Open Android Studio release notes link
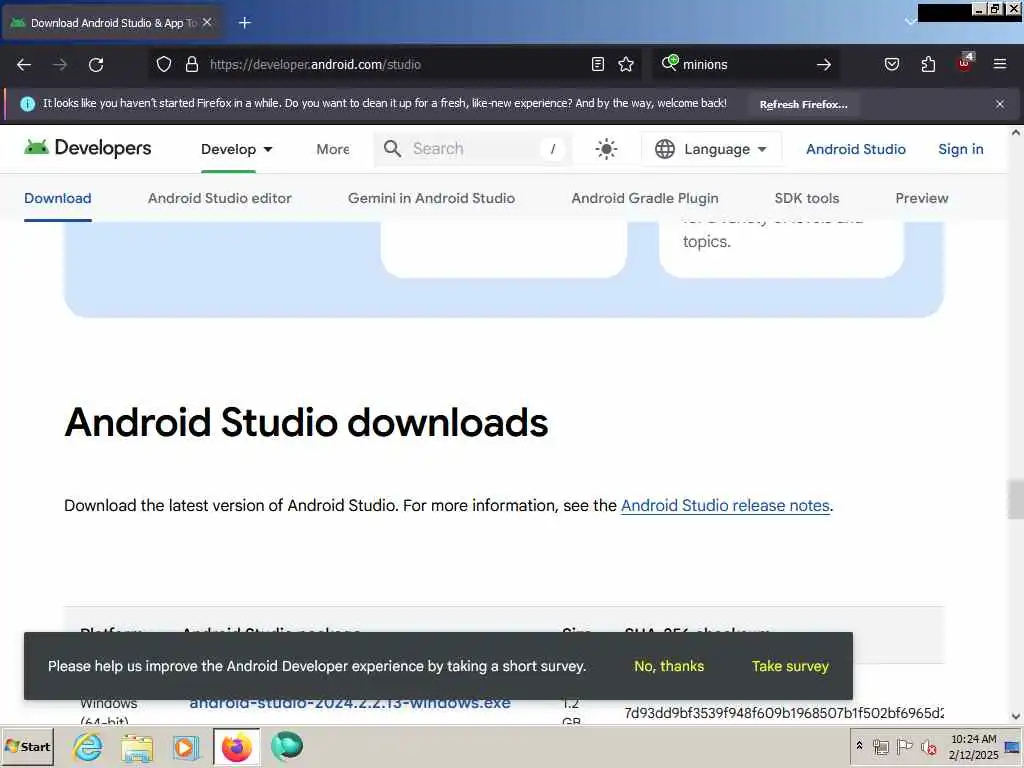The image size is (1024, 768). pyautogui.click(x=725, y=505)
